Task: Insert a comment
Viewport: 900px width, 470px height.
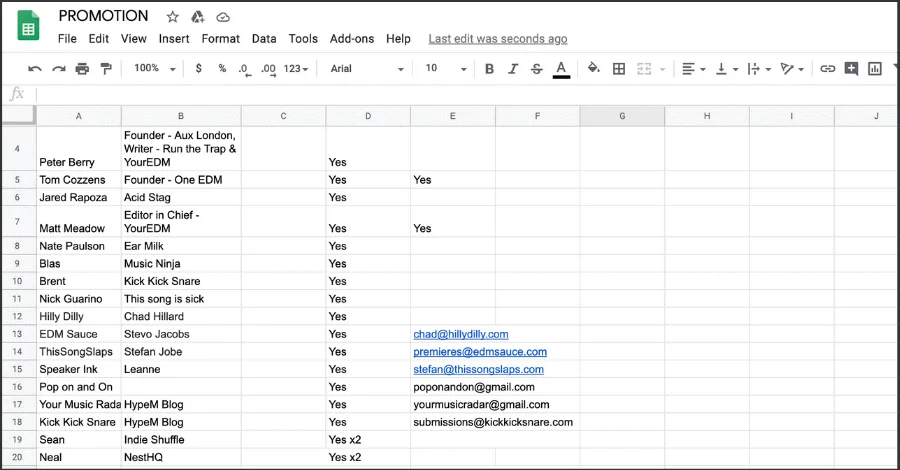Action: point(851,69)
